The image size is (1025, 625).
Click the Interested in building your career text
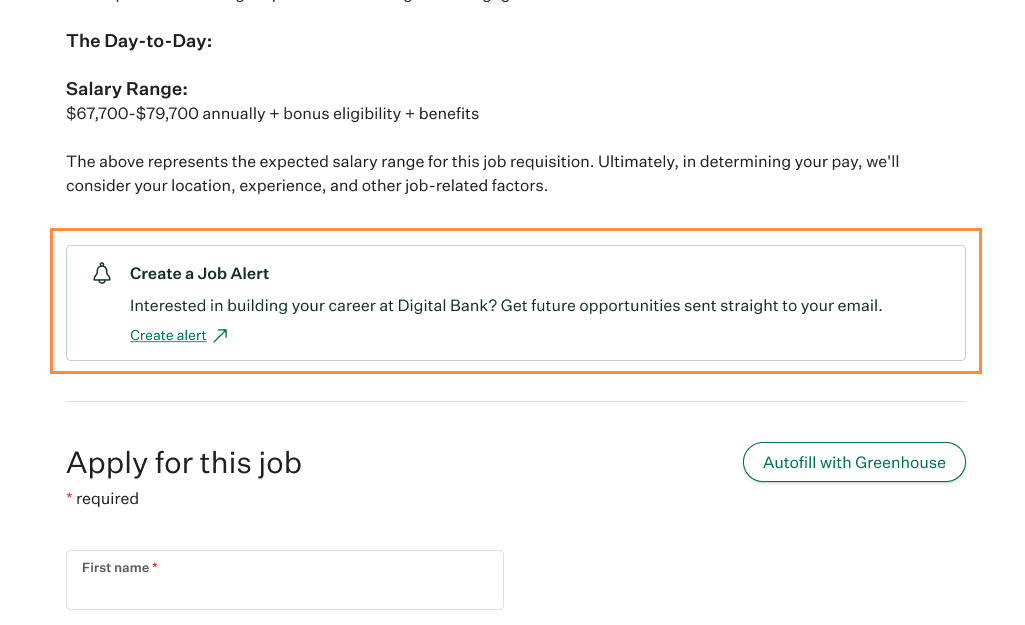[x=506, y=305]
